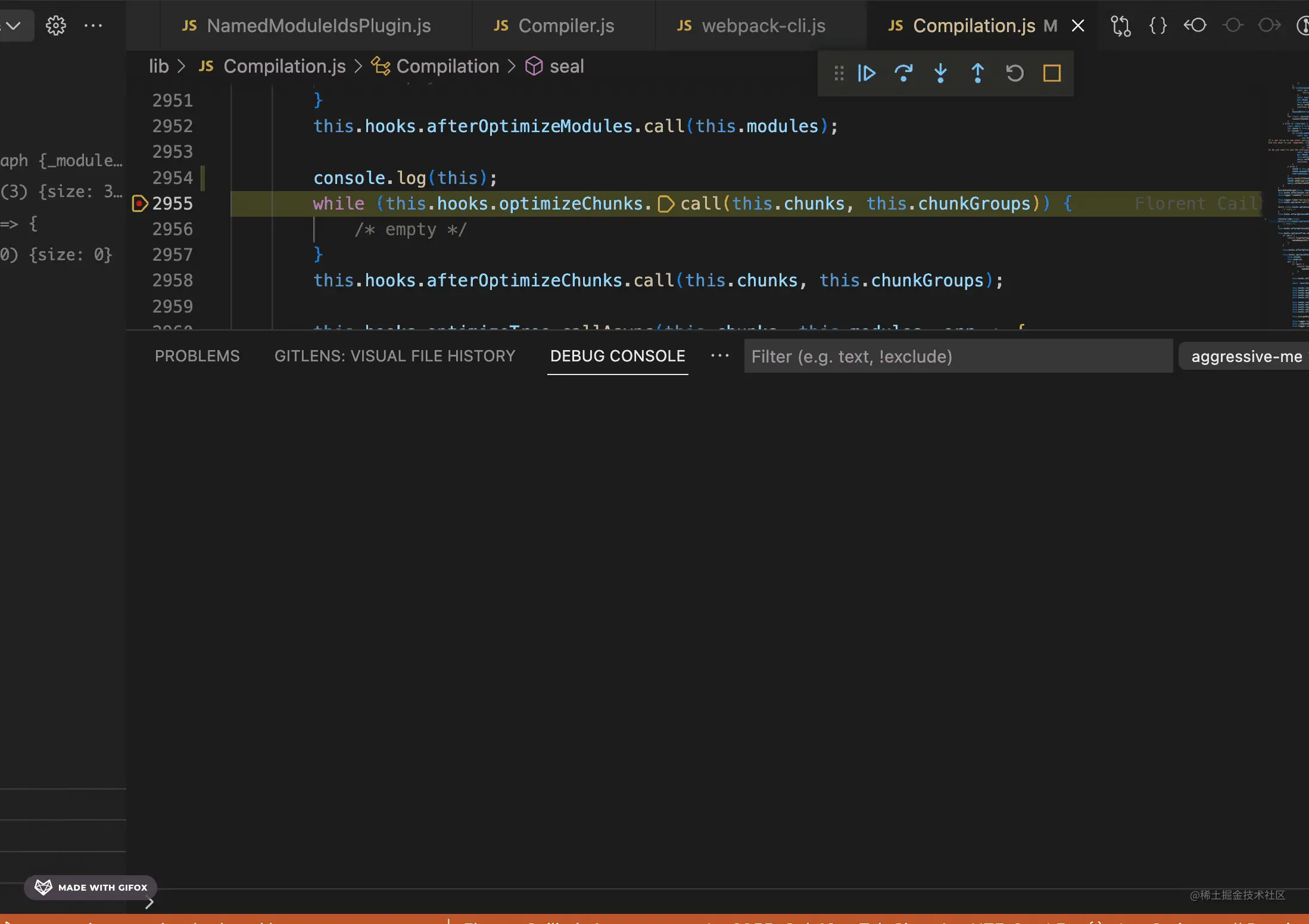This screenshot has height=924, width=1309.
Task: Click the Step Into debug icon
Action: coord(940,72)
